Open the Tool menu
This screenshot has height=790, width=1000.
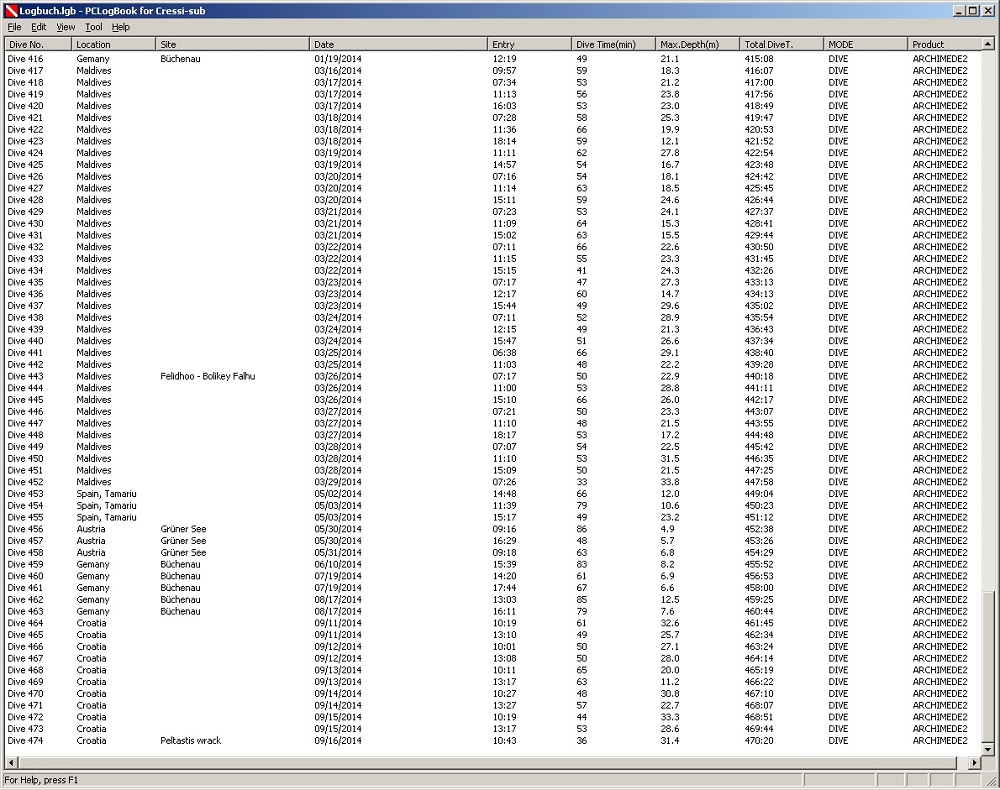point(94,27)
